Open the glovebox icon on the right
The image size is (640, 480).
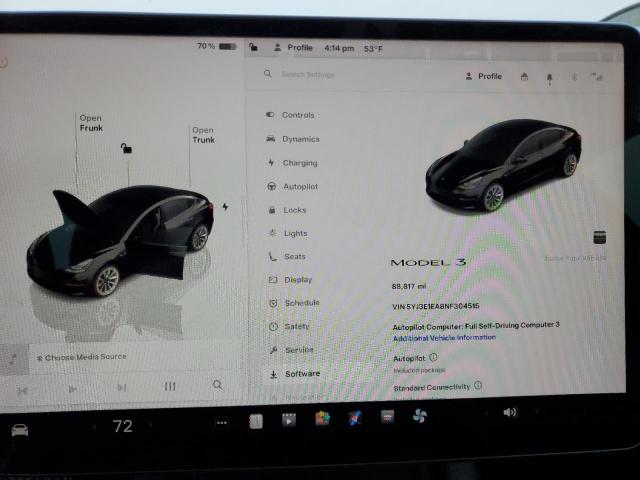click(599, 237)
